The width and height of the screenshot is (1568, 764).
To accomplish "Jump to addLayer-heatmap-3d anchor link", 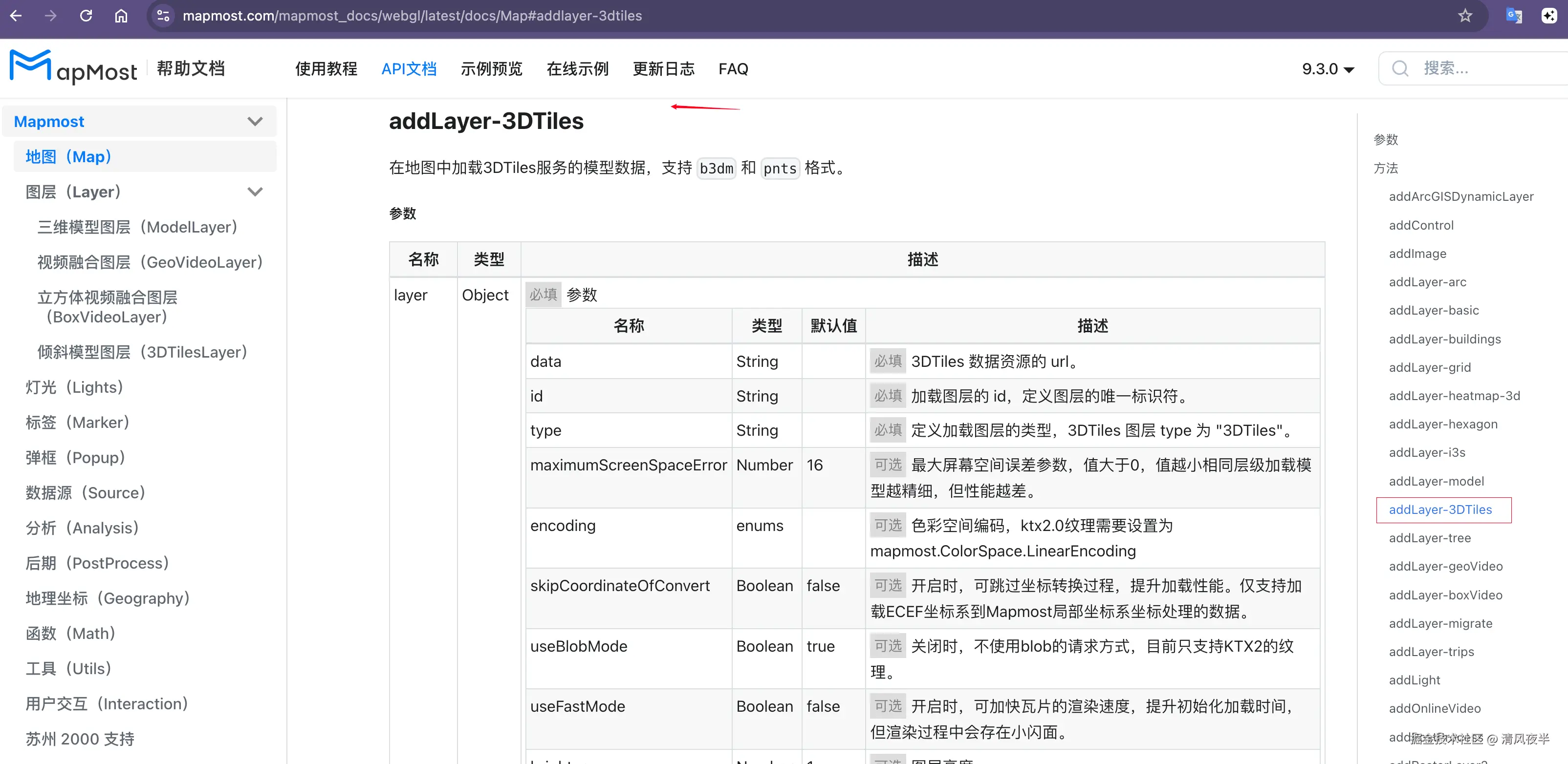I will (x=1454, y=396).
